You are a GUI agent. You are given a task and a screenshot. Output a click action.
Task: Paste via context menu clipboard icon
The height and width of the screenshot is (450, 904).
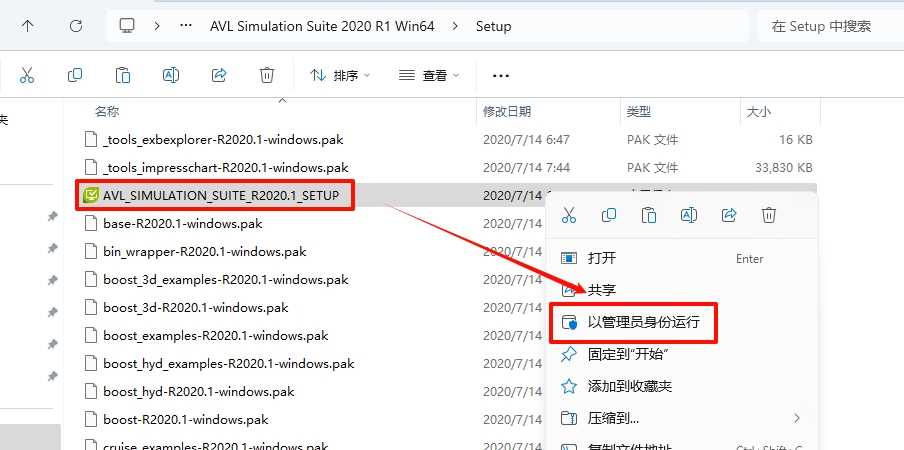pyautogui.click(x=649, y=215)
